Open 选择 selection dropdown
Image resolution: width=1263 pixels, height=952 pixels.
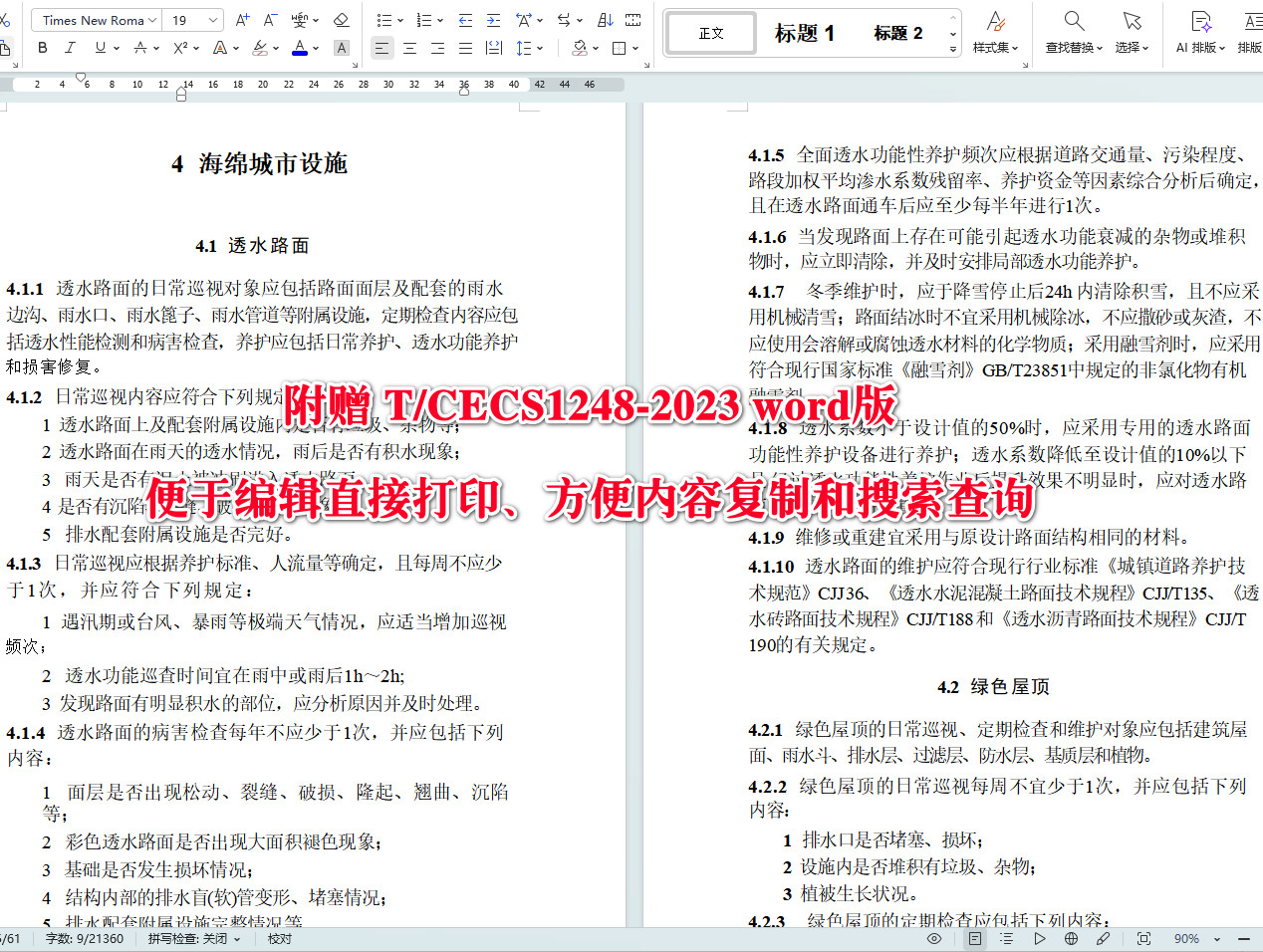point(1132,32)
